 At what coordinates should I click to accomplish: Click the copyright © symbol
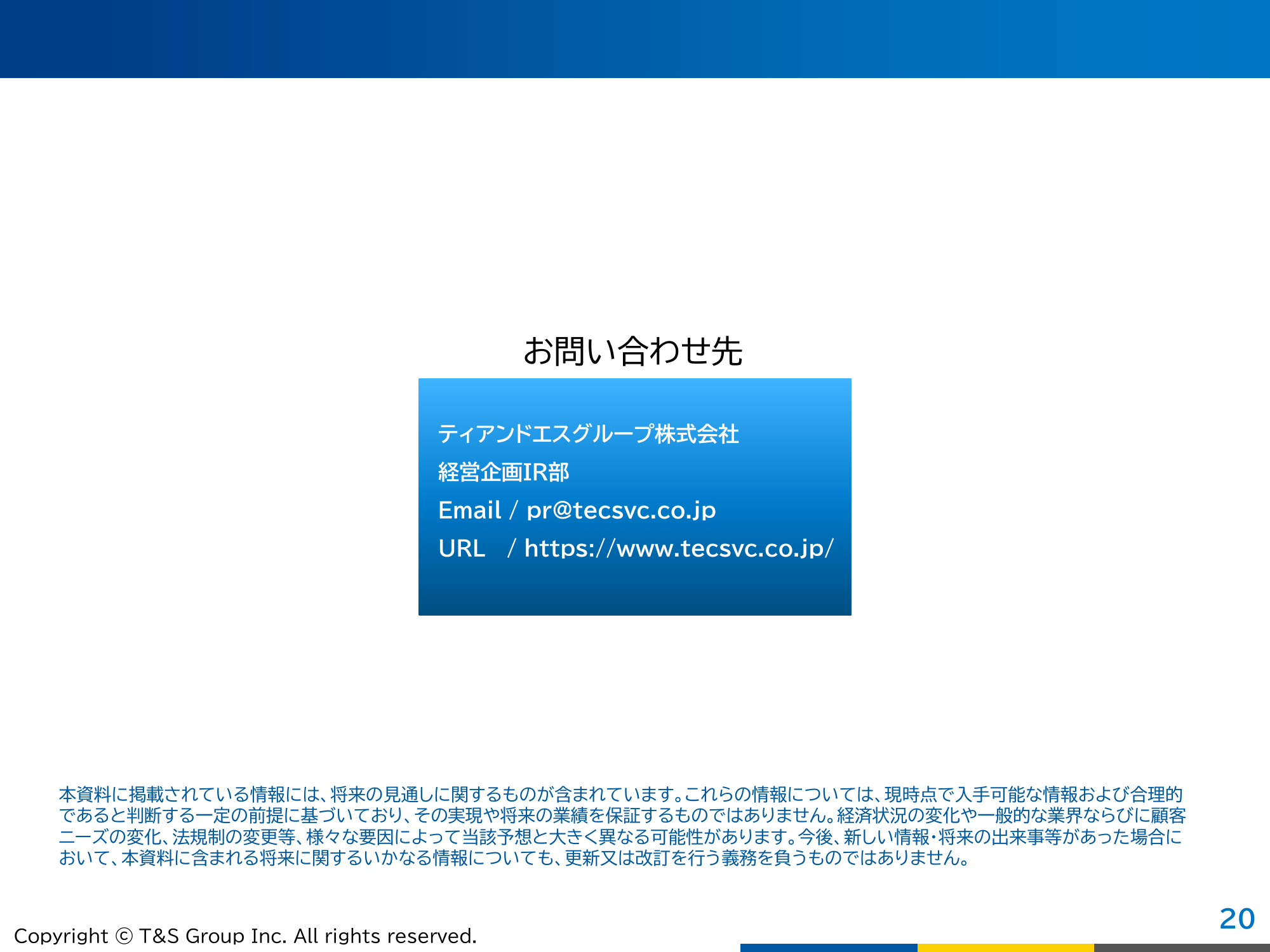tap(124, 936)
